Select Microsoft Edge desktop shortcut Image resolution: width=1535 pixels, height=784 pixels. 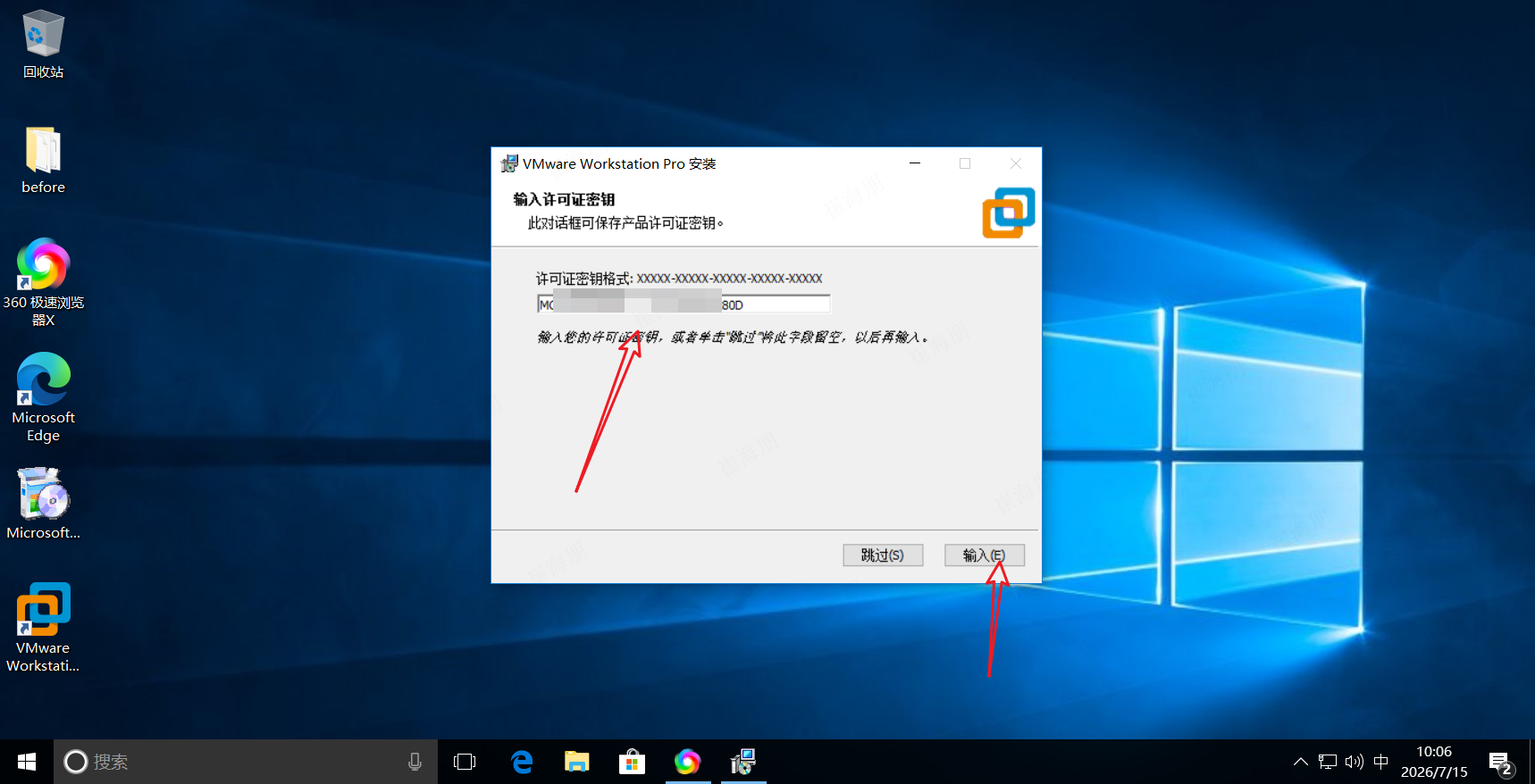click(43, 397)
